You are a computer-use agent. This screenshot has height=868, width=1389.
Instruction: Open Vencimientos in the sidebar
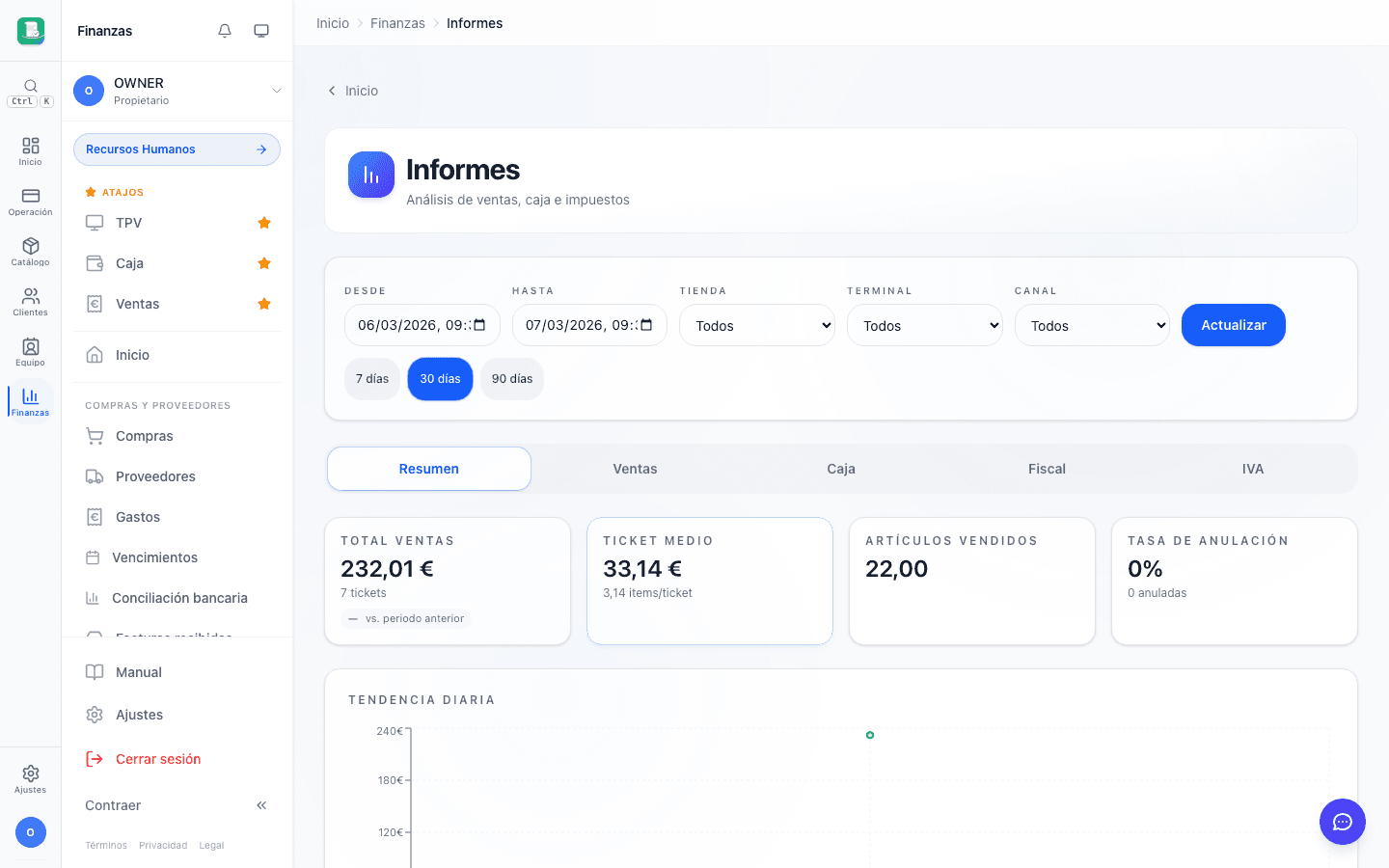coord(177,557)
